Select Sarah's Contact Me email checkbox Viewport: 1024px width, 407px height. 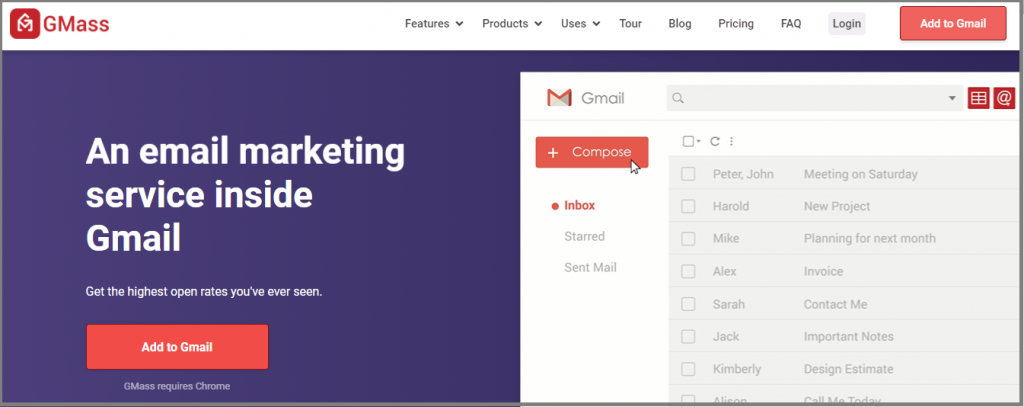[x=688, y=304]
